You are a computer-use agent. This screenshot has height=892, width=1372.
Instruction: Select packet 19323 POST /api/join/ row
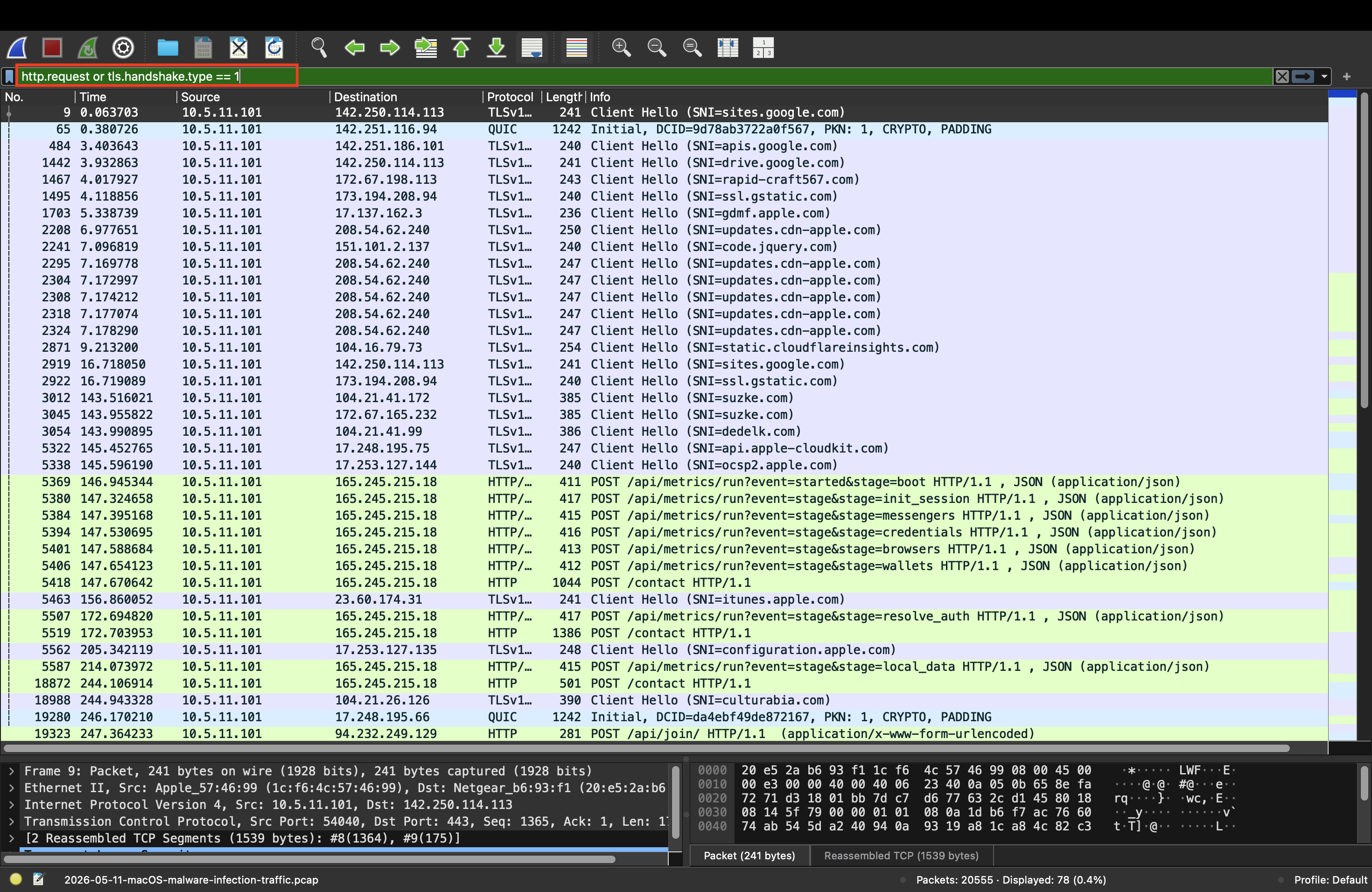point(664,734)
